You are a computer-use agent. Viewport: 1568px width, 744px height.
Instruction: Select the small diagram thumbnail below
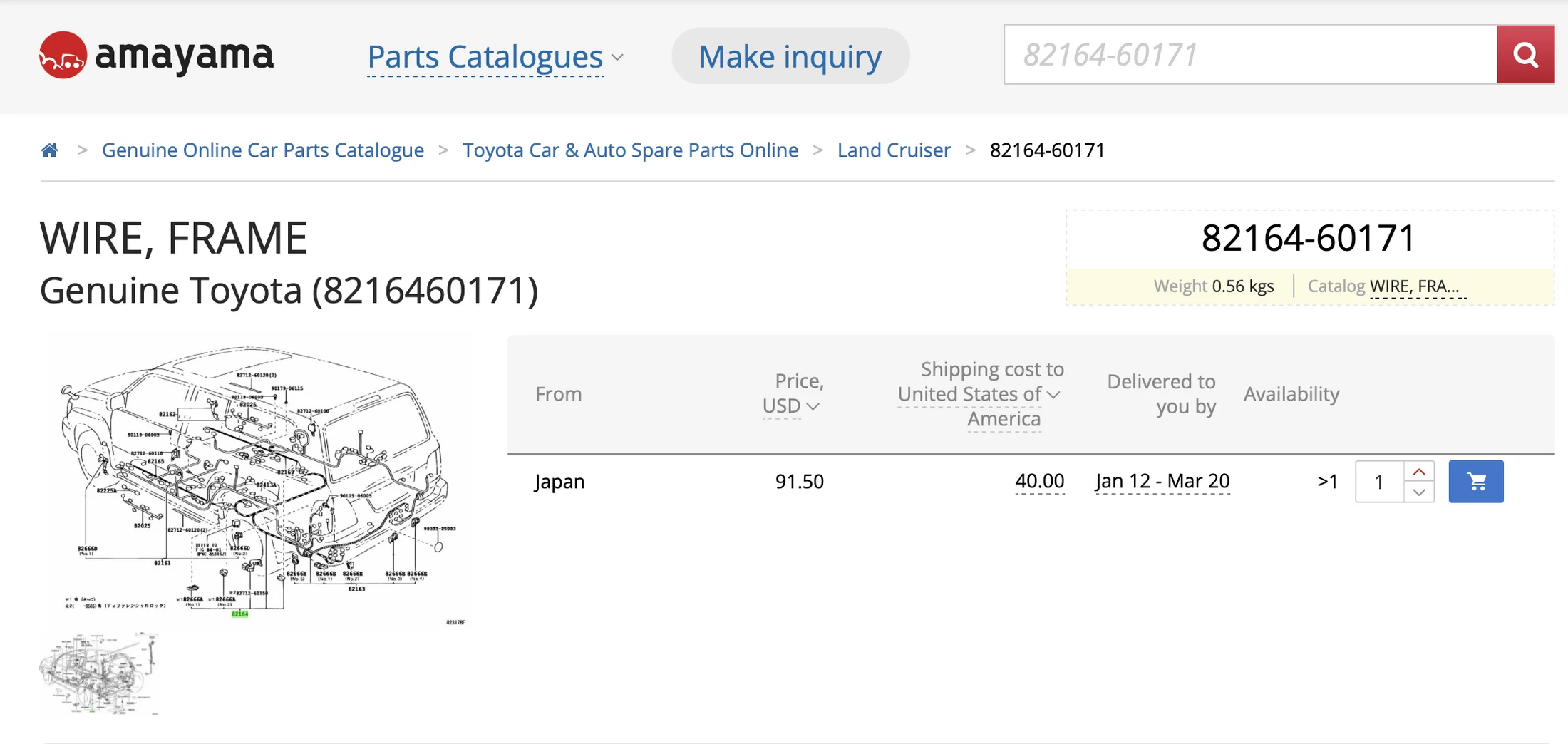click(x=99, y=673)
